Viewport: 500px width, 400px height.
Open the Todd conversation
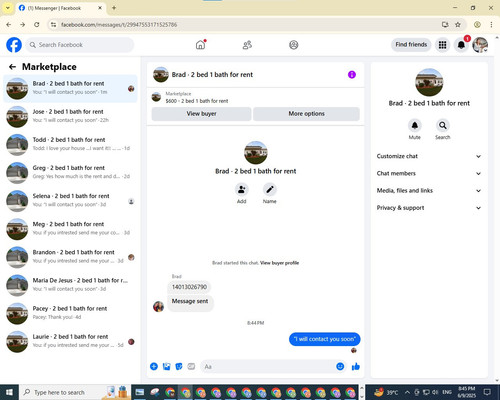click(x=70, y=144)
